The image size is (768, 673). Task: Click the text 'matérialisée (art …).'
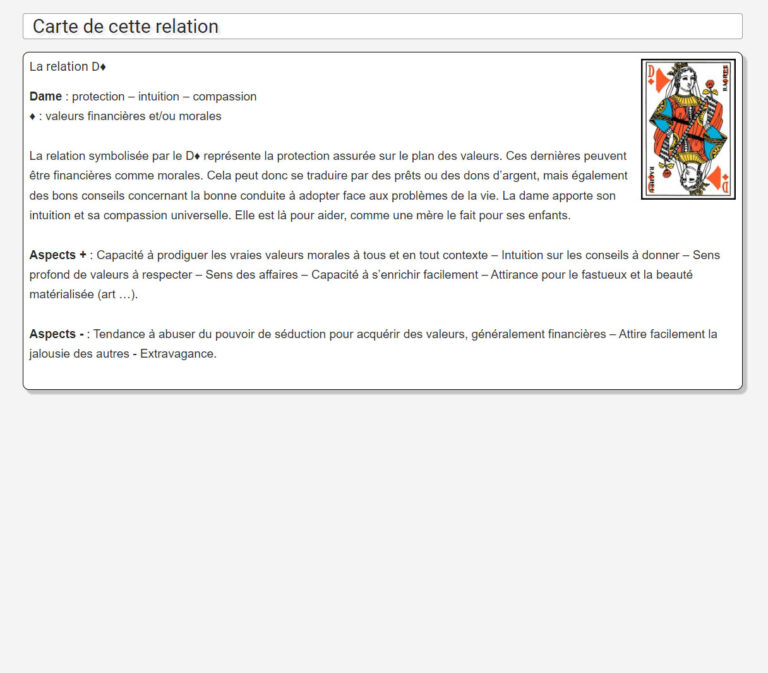tap(84, 294)
